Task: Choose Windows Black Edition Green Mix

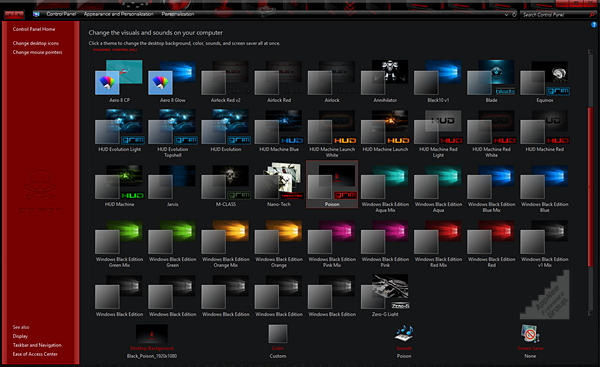Action: [x=119, y=243]
